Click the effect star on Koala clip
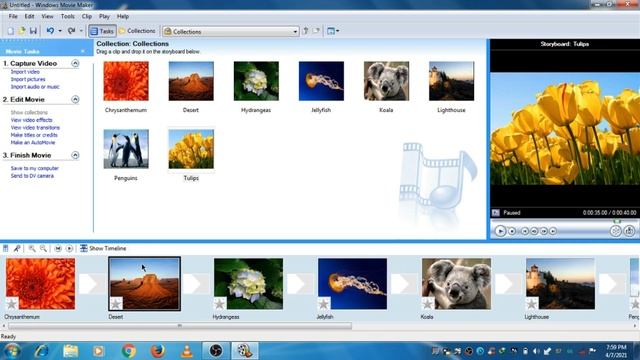Screen dimensions: 640x360 pyautogui.click(x=428, y=304)
